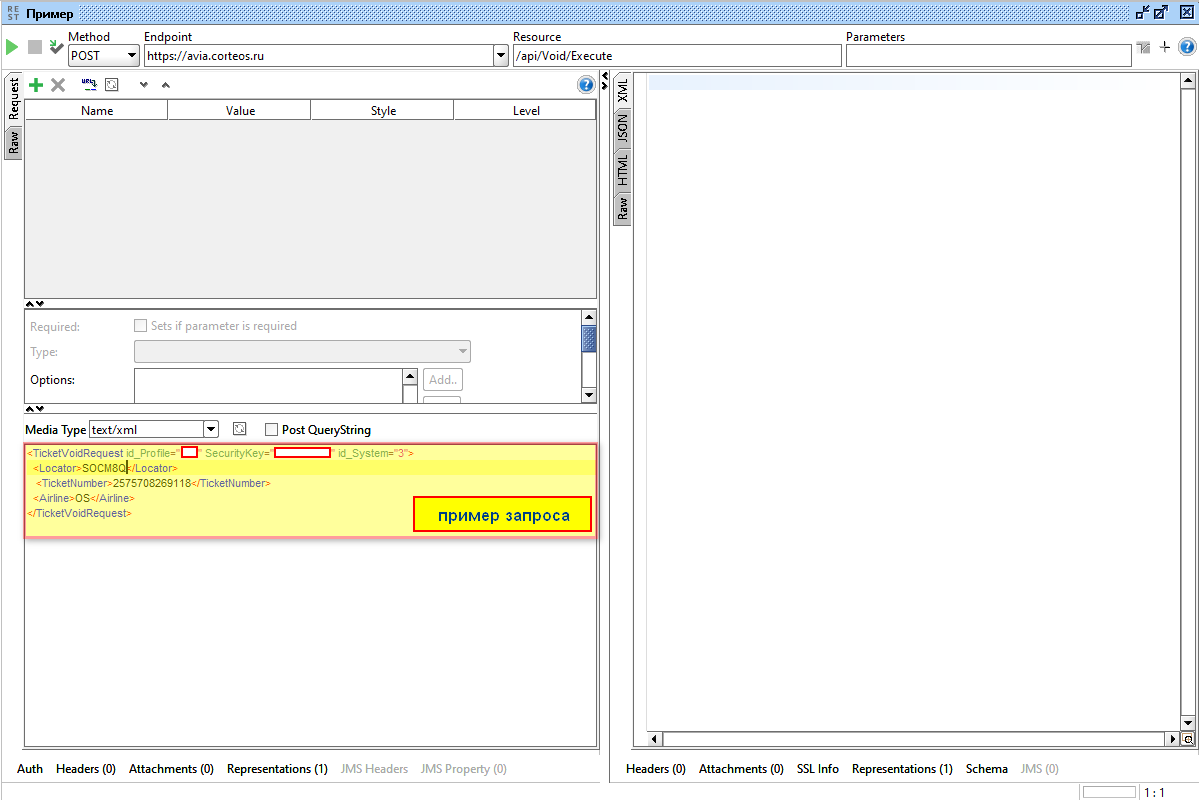This screenshot has height=800, width=1199.
Task: Expand the Endpoint dropdown arrow
Action: point(501,56)
